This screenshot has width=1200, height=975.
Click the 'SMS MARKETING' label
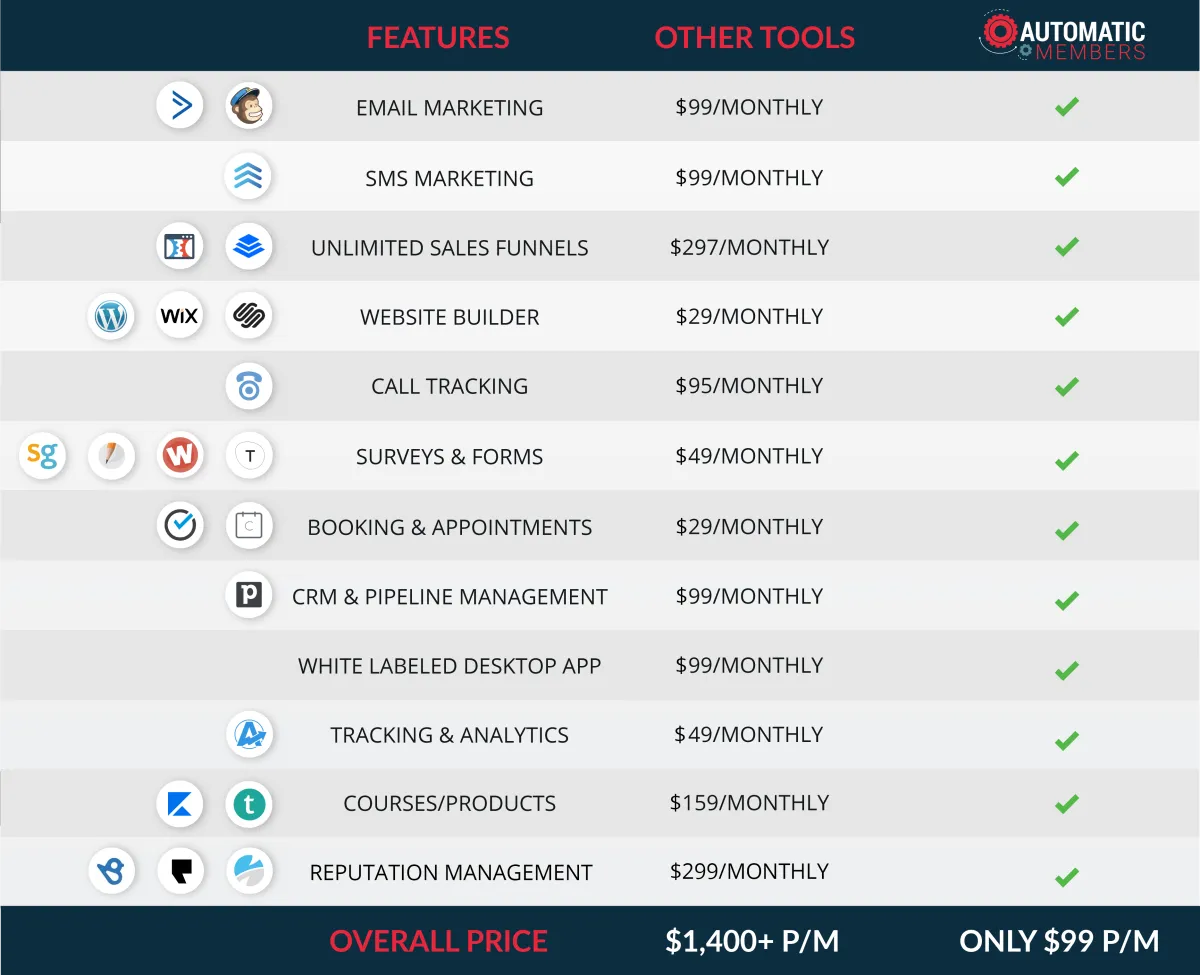click(450, 179)
